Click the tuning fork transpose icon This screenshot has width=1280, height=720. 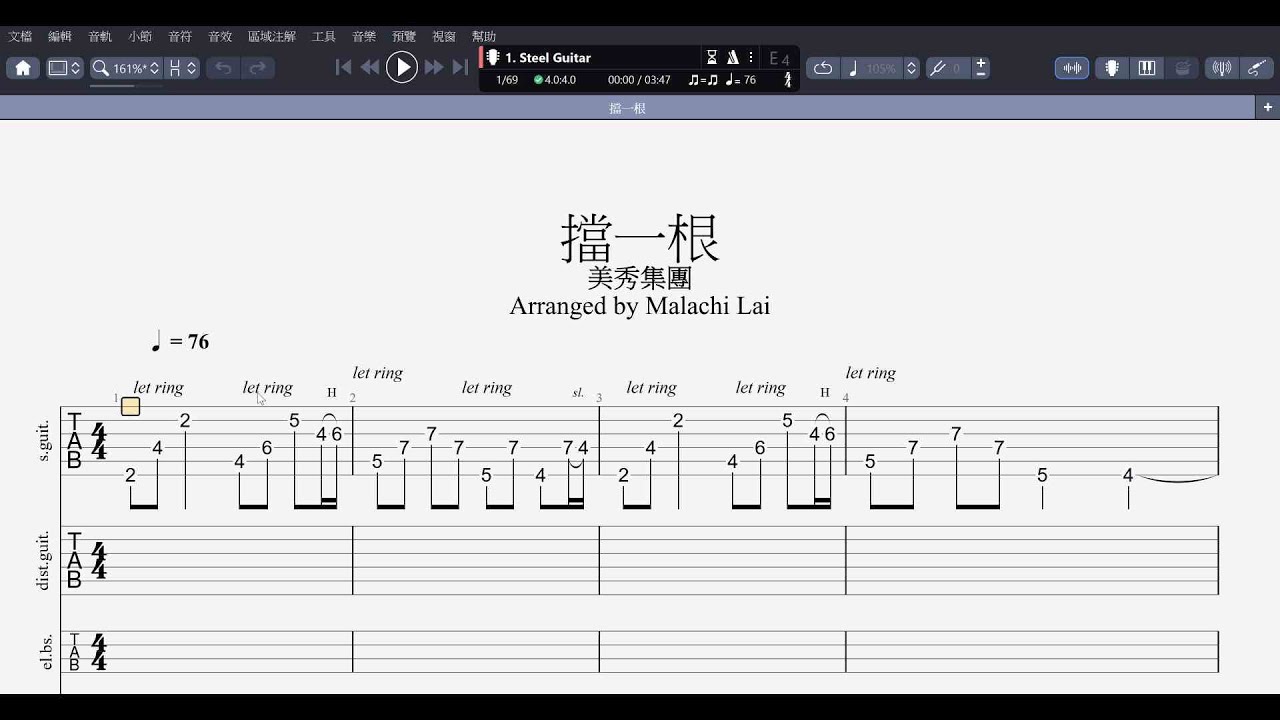tap(937, 68)
